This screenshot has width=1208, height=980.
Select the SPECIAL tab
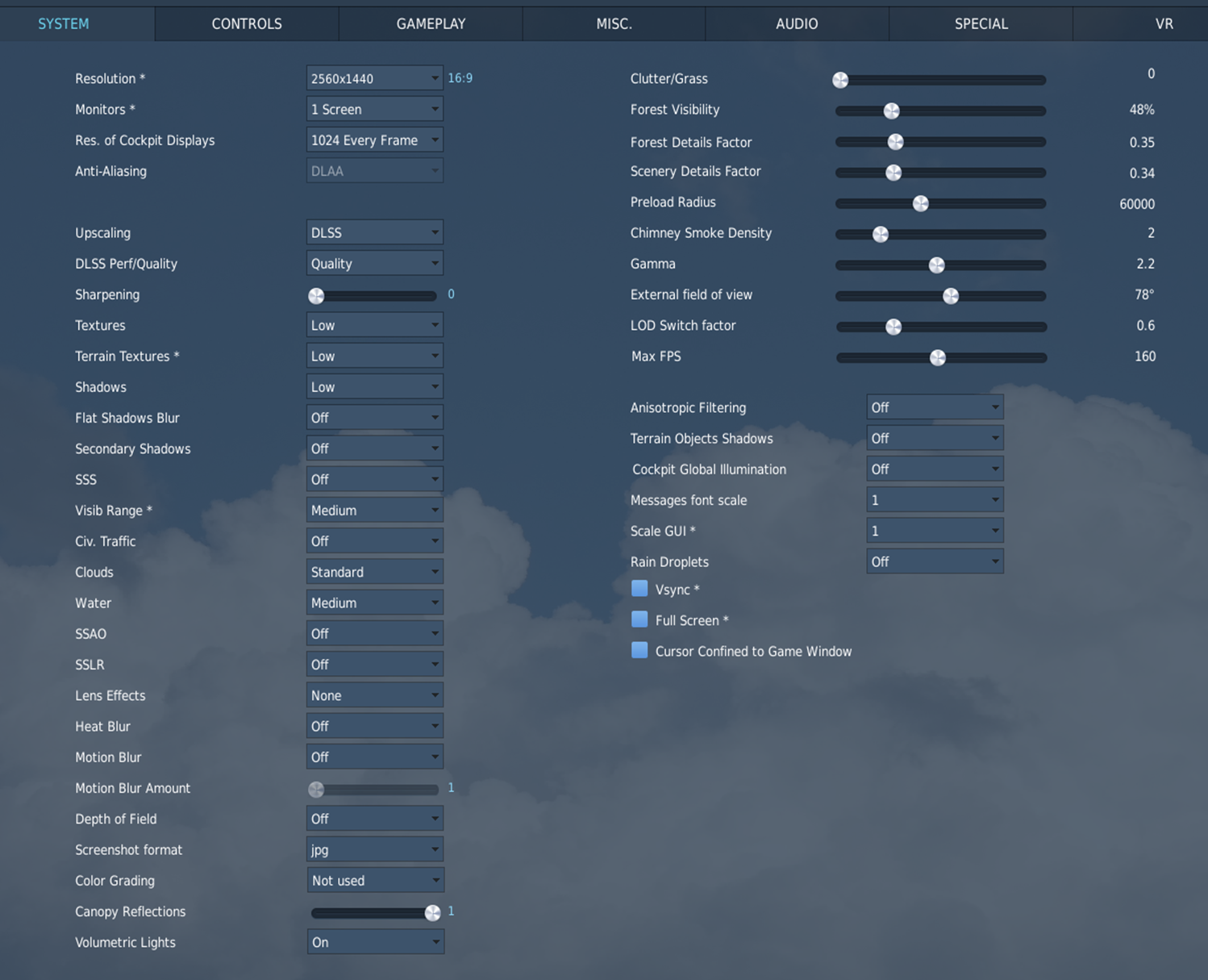981,23
